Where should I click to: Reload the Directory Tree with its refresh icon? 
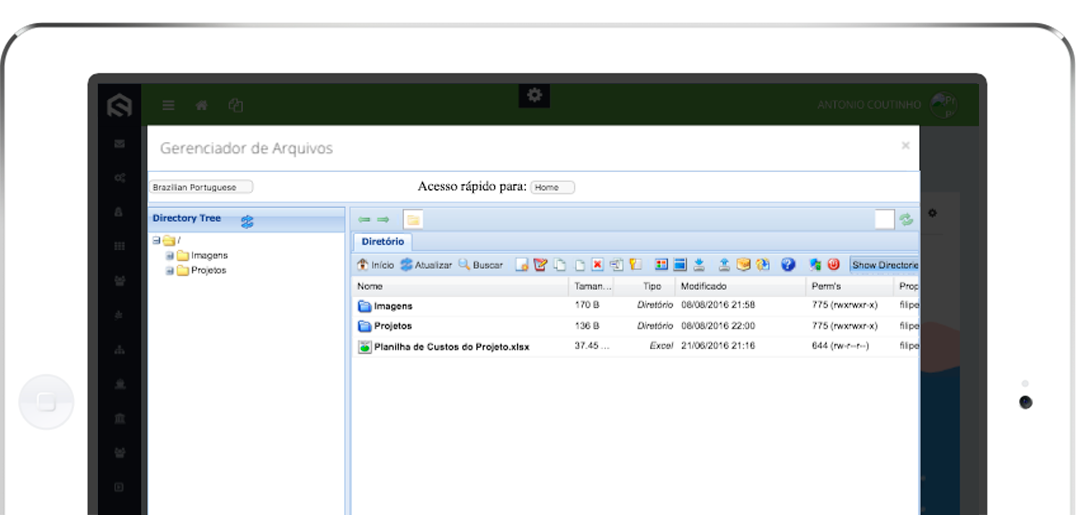click(247, 221)
